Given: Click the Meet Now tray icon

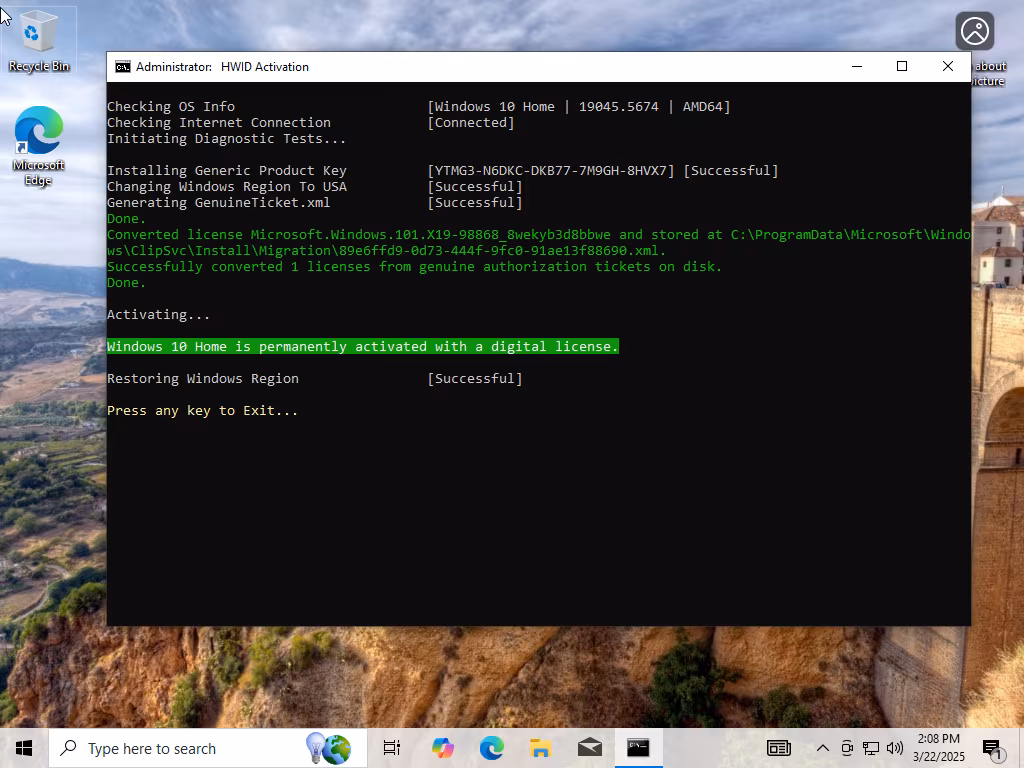Looking at the screenshot, I should [x=847, y=748].
